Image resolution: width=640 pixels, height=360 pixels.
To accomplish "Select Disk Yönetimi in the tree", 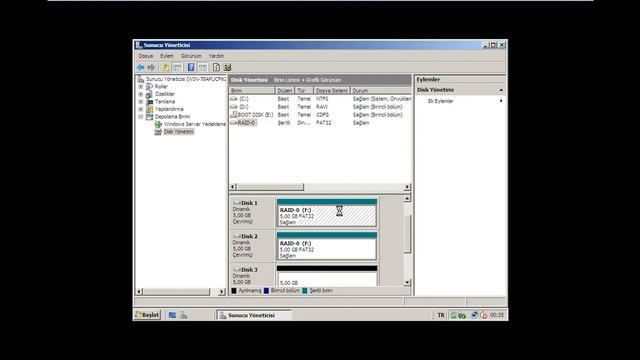I will [178, 132].
